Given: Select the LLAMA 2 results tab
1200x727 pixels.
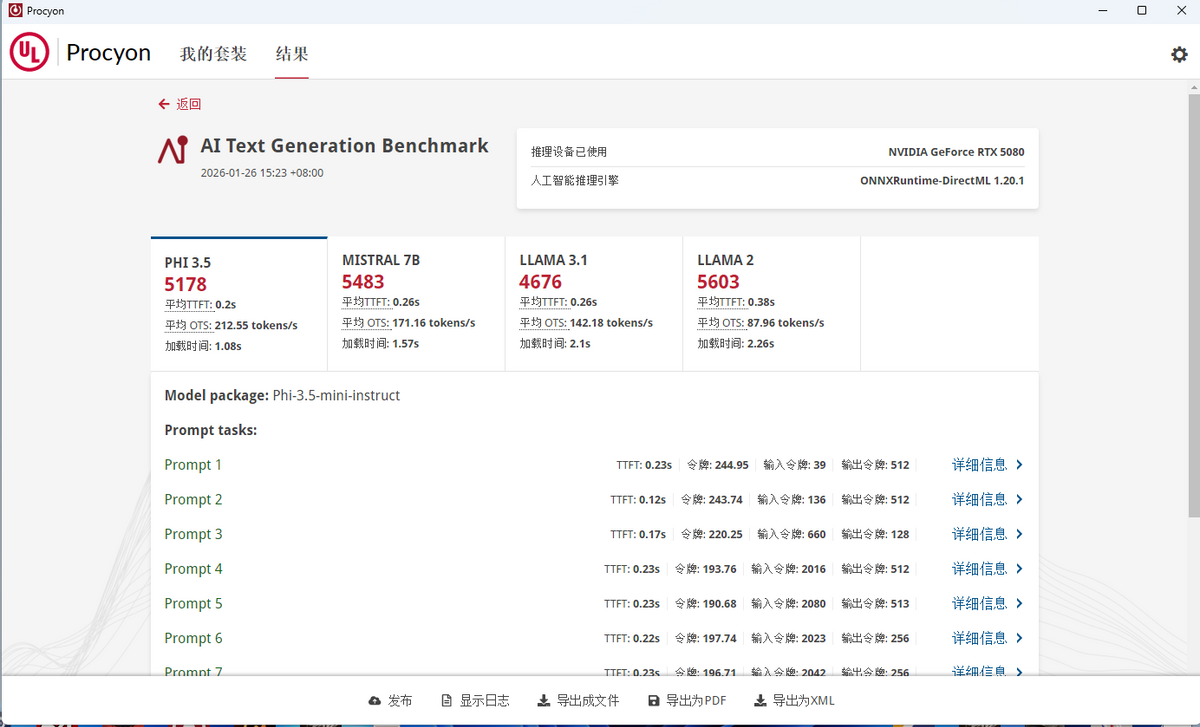Looking at the screenshot, I should (771, 303).
